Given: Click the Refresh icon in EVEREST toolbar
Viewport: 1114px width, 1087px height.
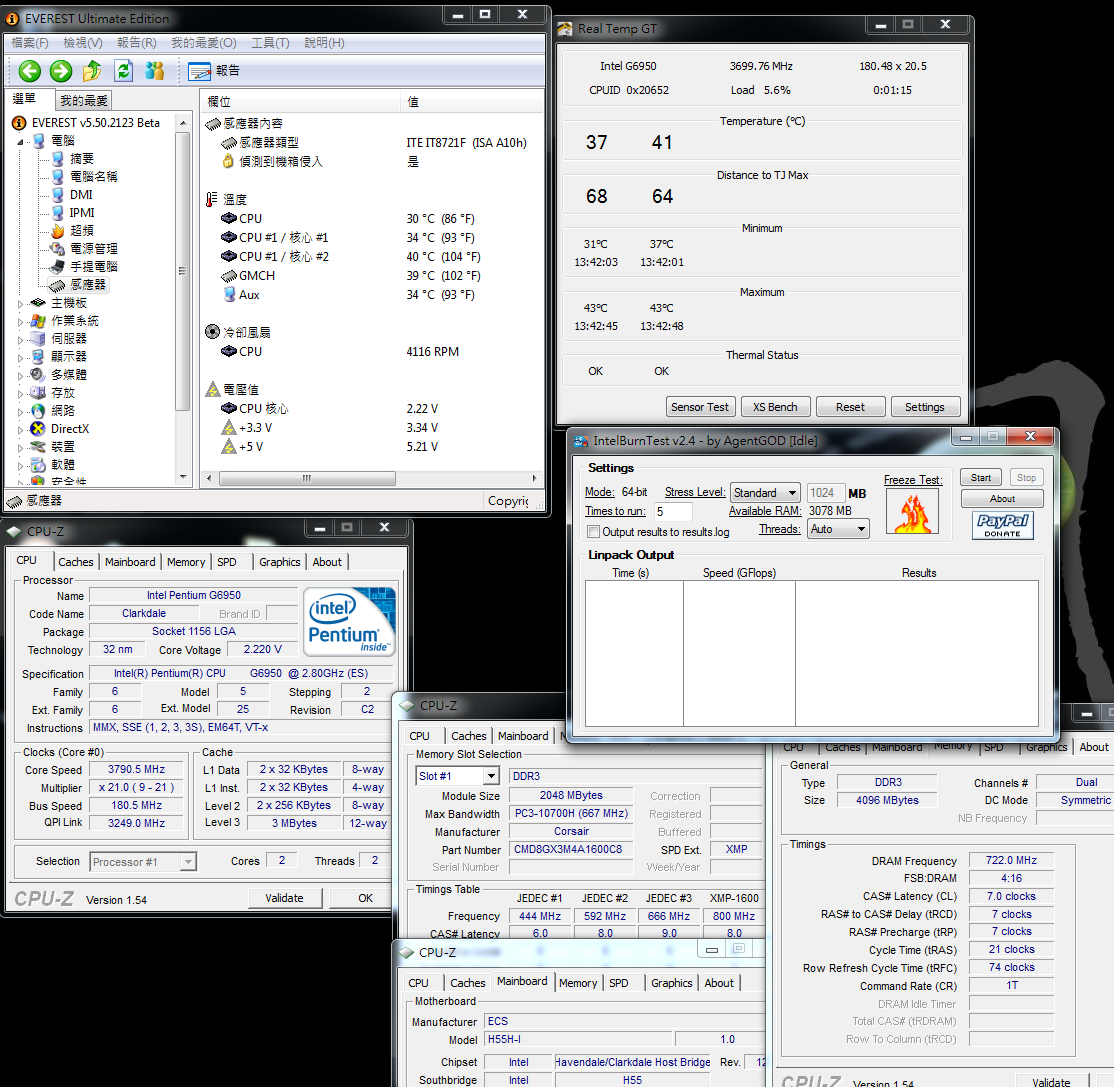Looking at the screenshot, I should click(x=123, y=70).
